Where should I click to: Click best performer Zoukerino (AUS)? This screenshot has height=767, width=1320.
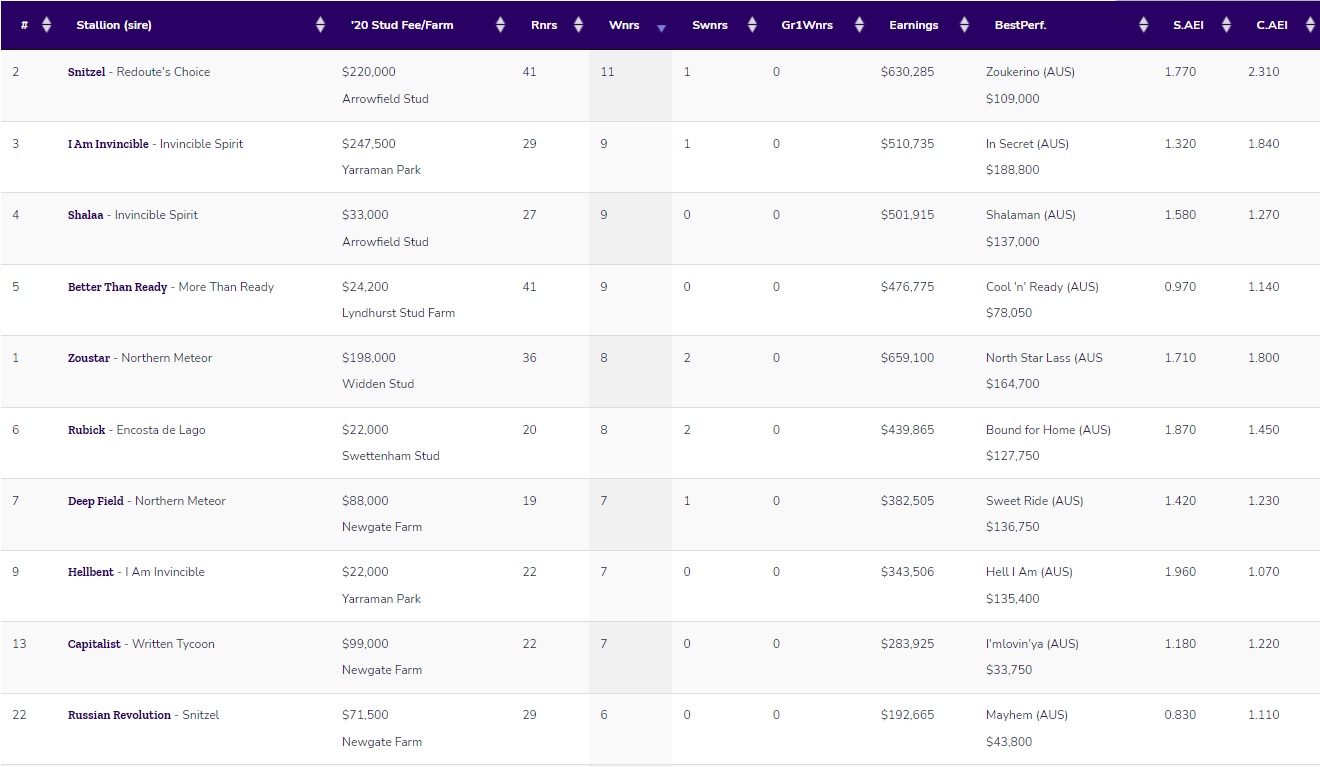(1030, 72)
